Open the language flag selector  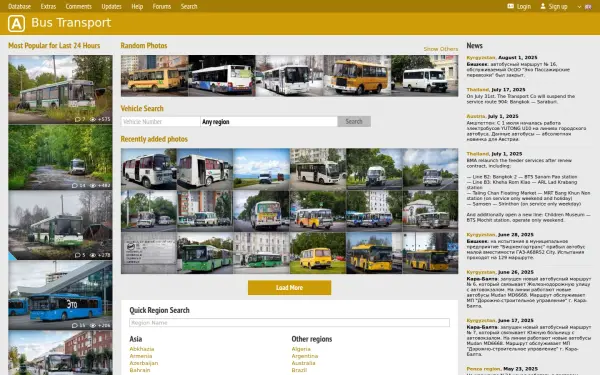point(588,7)
